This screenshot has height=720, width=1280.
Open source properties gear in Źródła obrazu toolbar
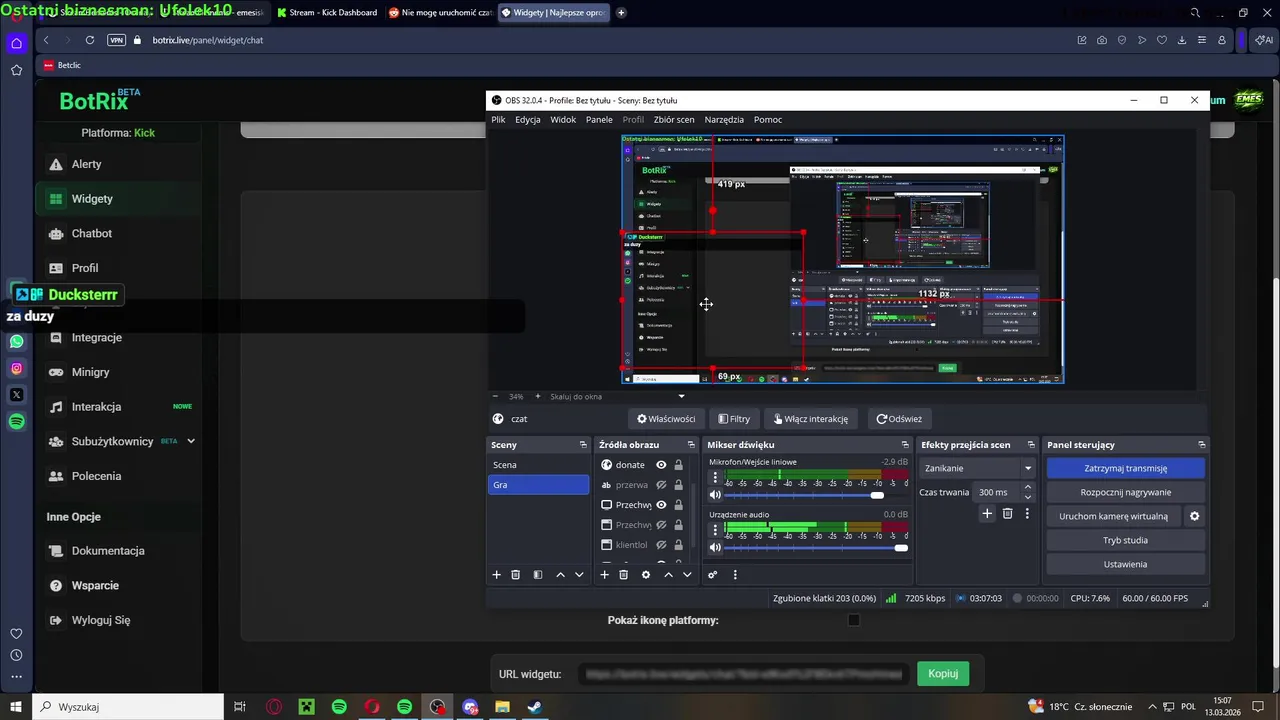click(646, 575)
